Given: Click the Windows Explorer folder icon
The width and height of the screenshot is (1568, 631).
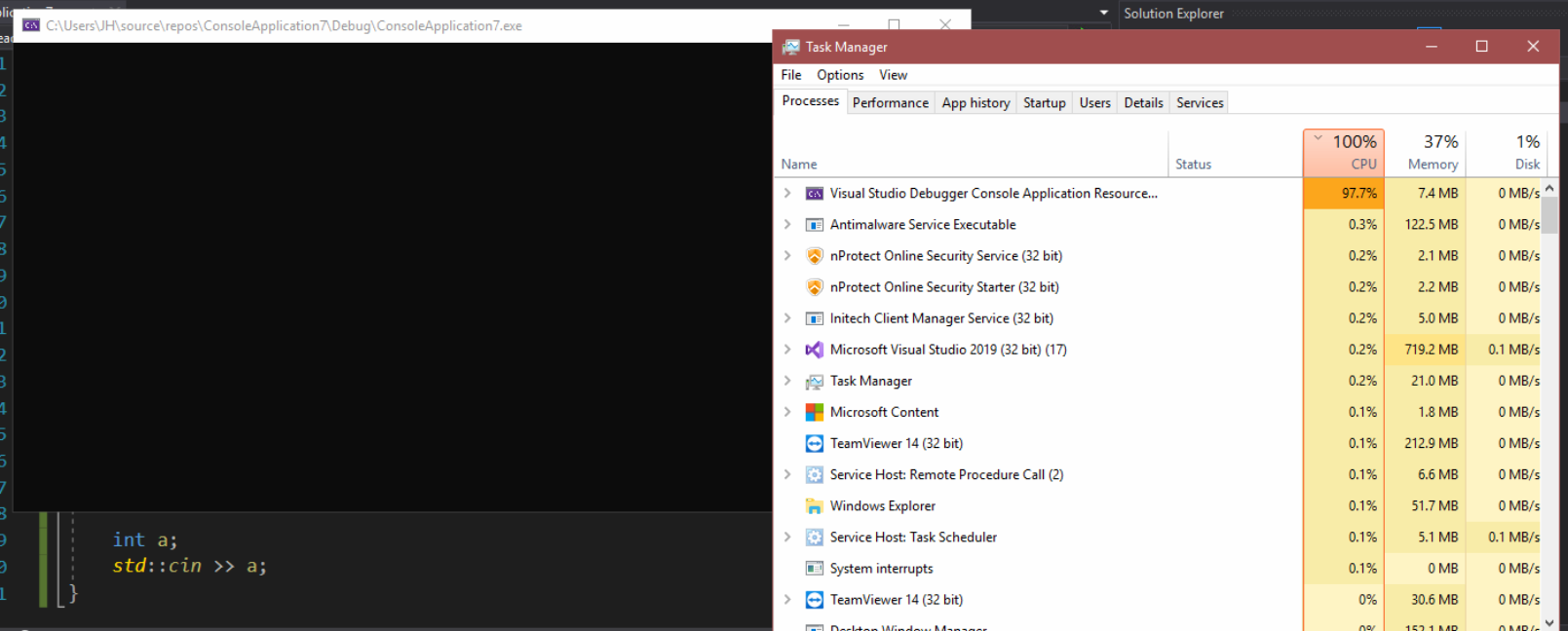Looking at the screenshot, I should (x=814, y=506).
